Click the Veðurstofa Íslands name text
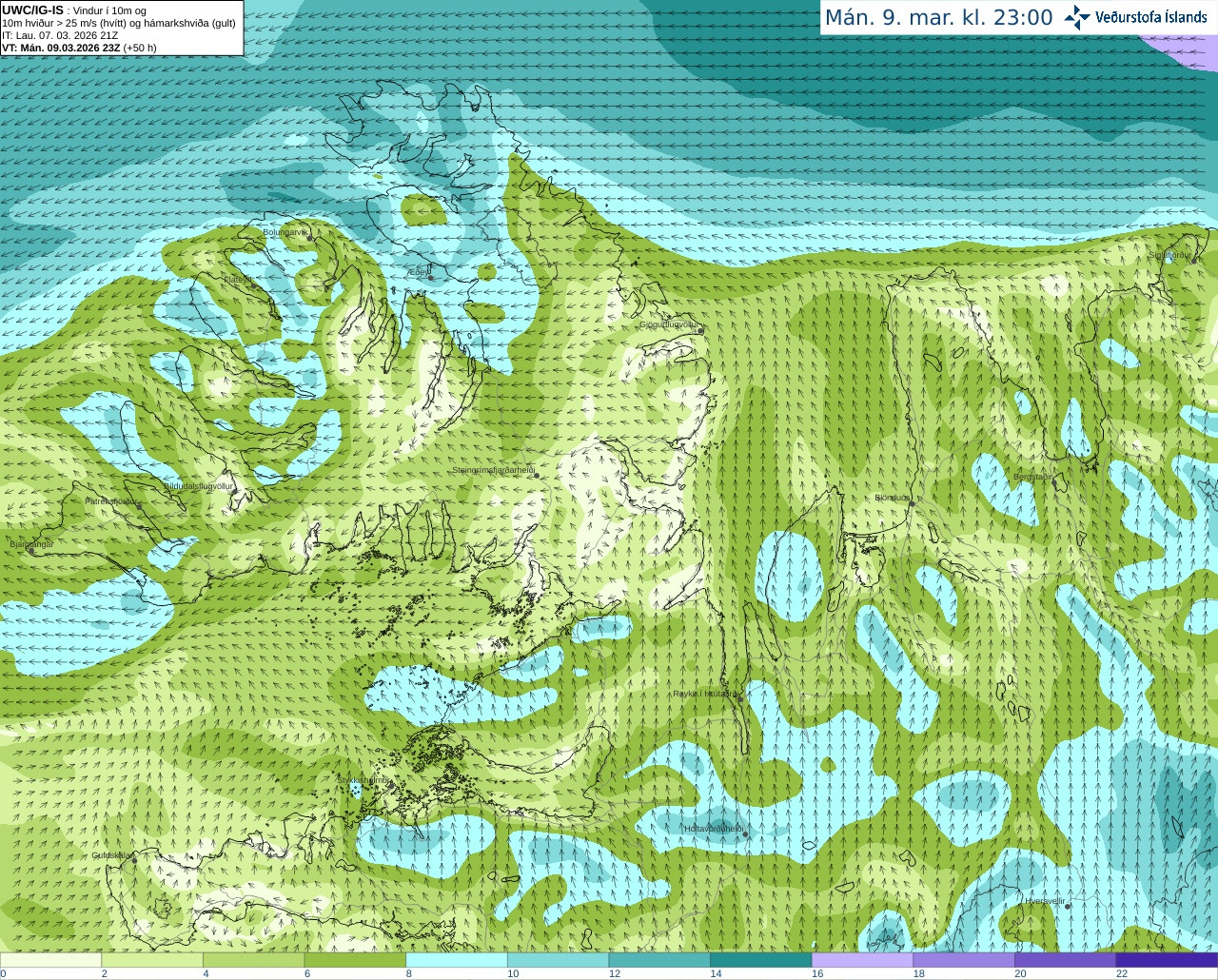1218x980 pixels. (1150, 17)
